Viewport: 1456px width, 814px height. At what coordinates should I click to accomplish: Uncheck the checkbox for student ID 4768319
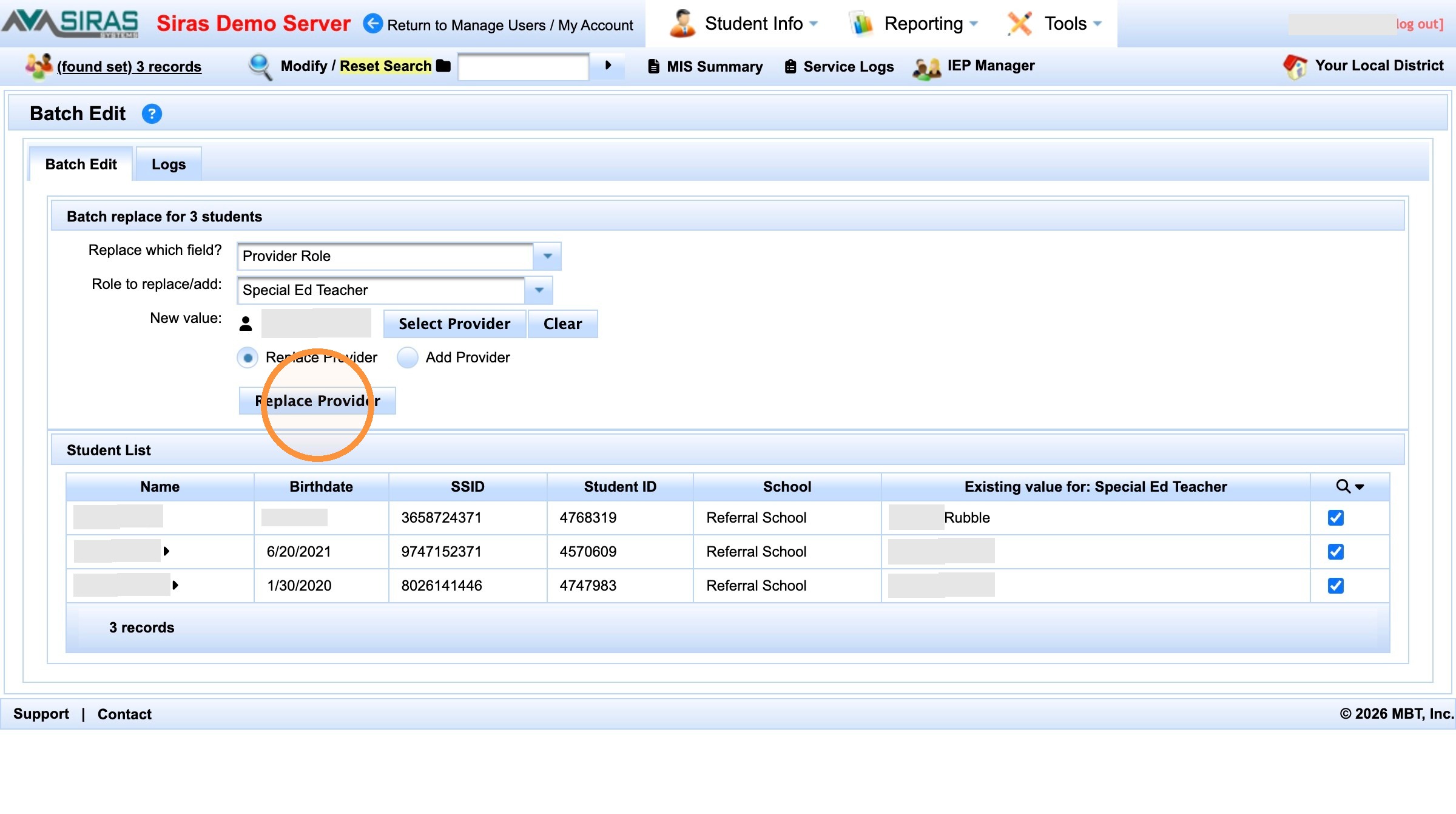[x=1336, y=518]
